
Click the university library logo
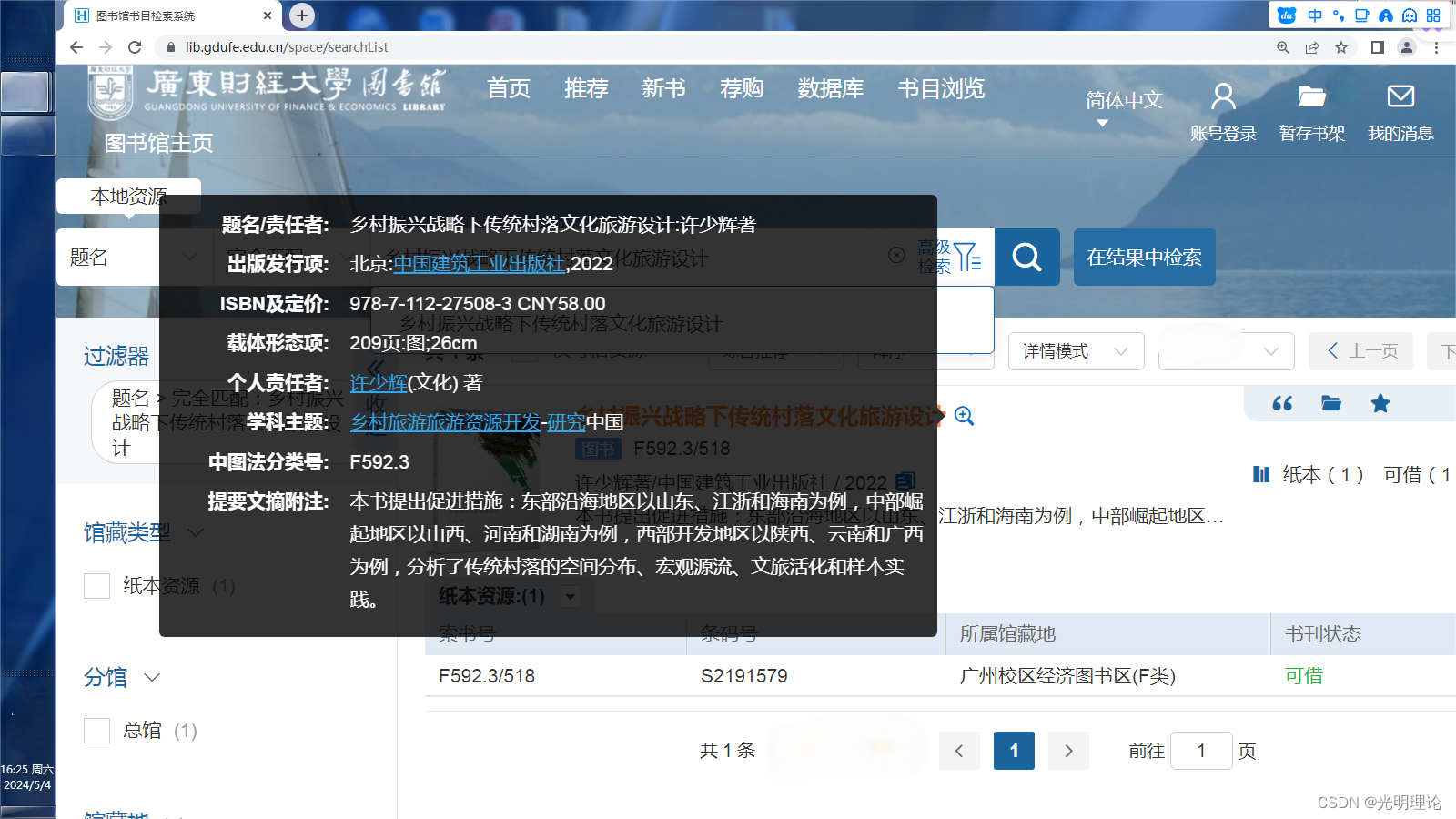coord(266,91)
